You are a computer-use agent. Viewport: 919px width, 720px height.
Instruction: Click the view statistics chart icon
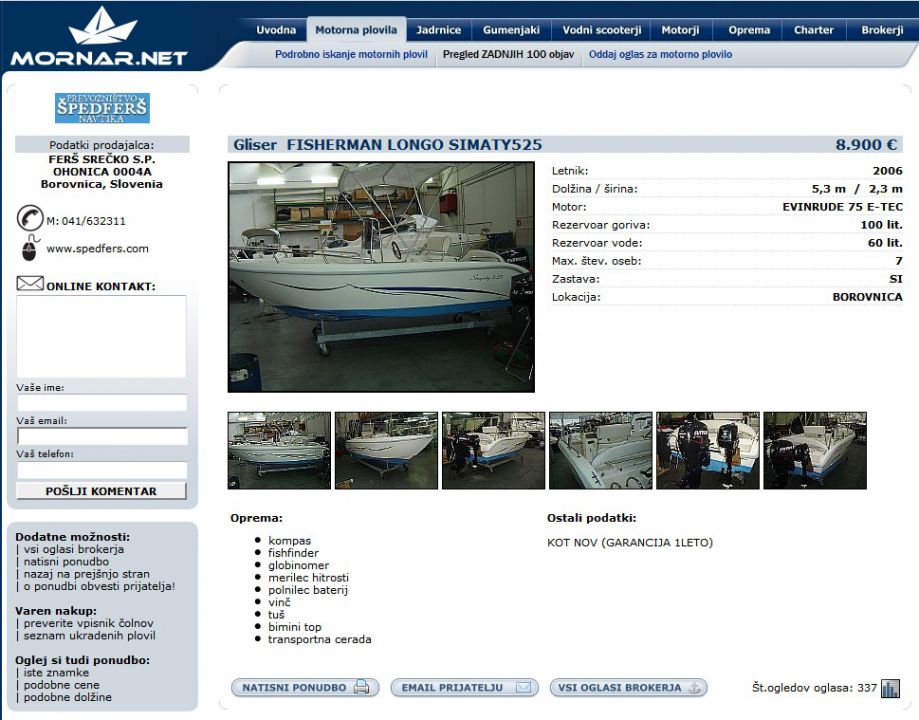[890, 688]
